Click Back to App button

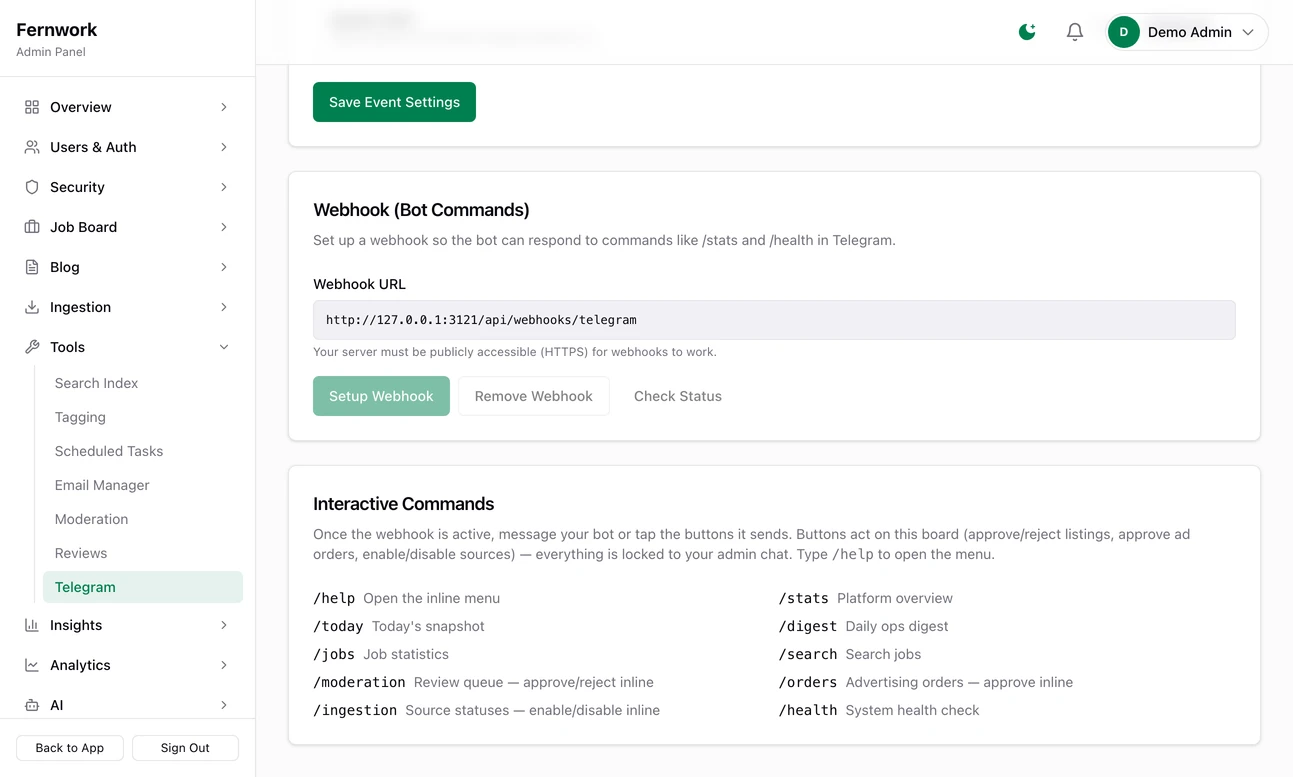coord(70,748)
